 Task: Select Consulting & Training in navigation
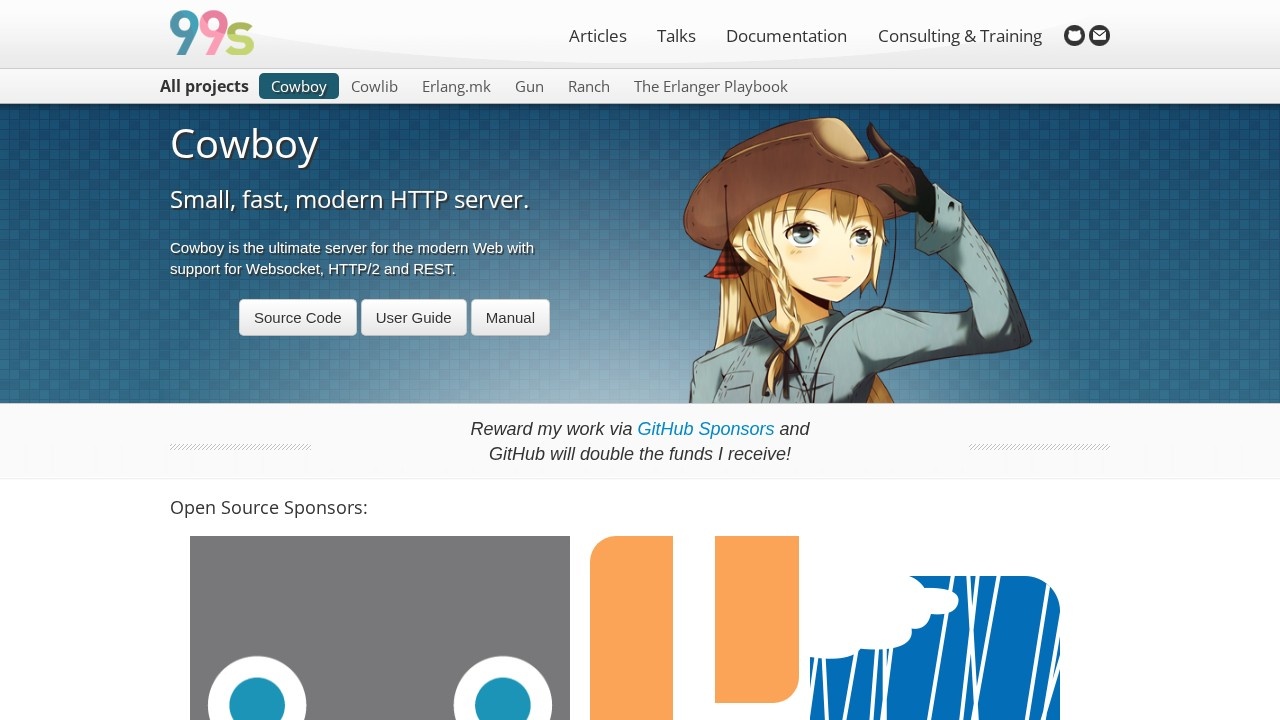pos(960,36)
